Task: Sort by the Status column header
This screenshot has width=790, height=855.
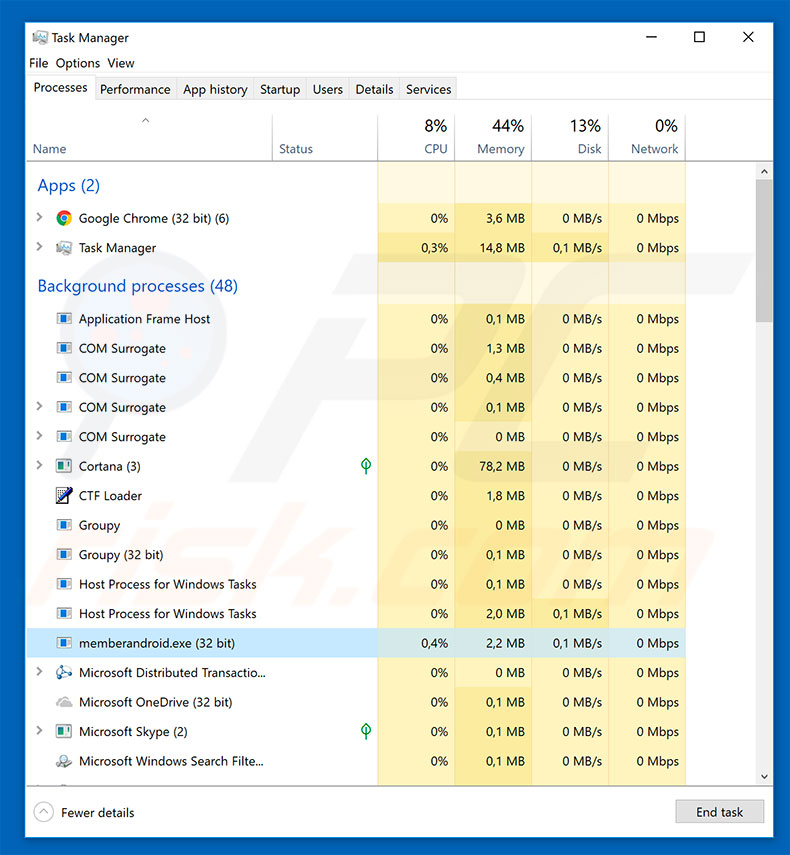Action: tap(324, 137)
